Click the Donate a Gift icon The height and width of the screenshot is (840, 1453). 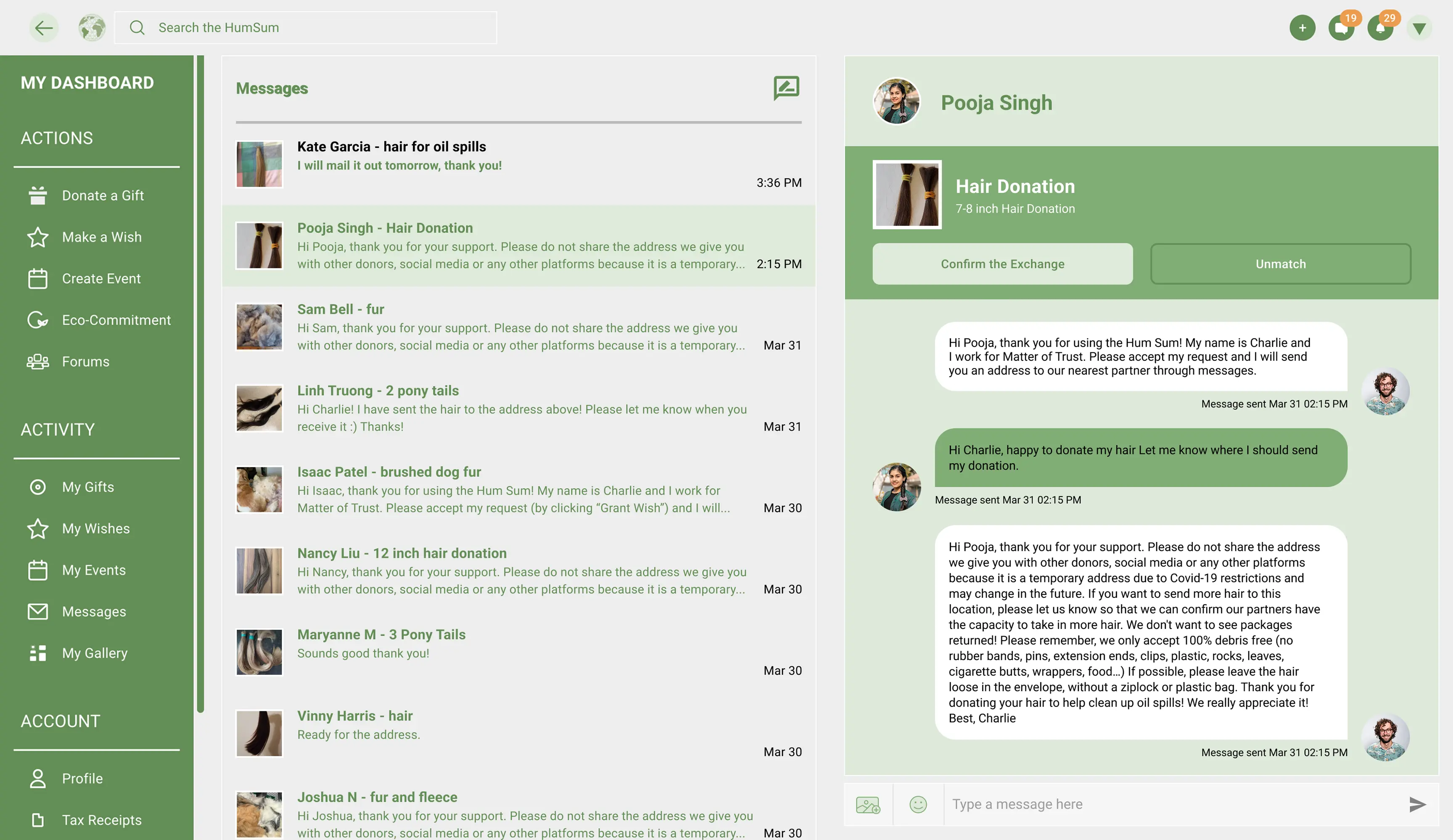coord(38,195)
